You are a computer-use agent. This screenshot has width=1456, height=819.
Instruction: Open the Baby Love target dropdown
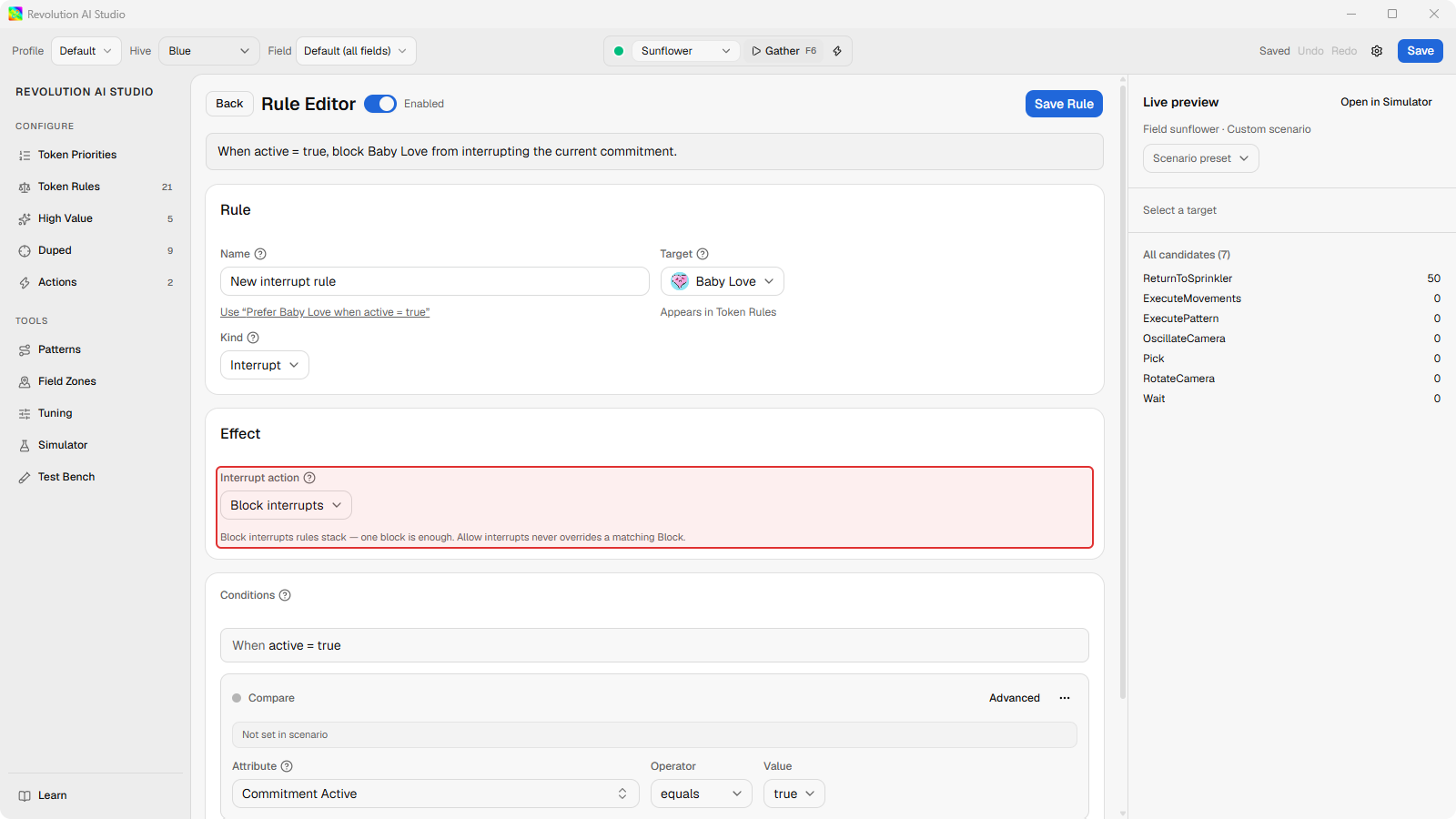pos(723,281)
